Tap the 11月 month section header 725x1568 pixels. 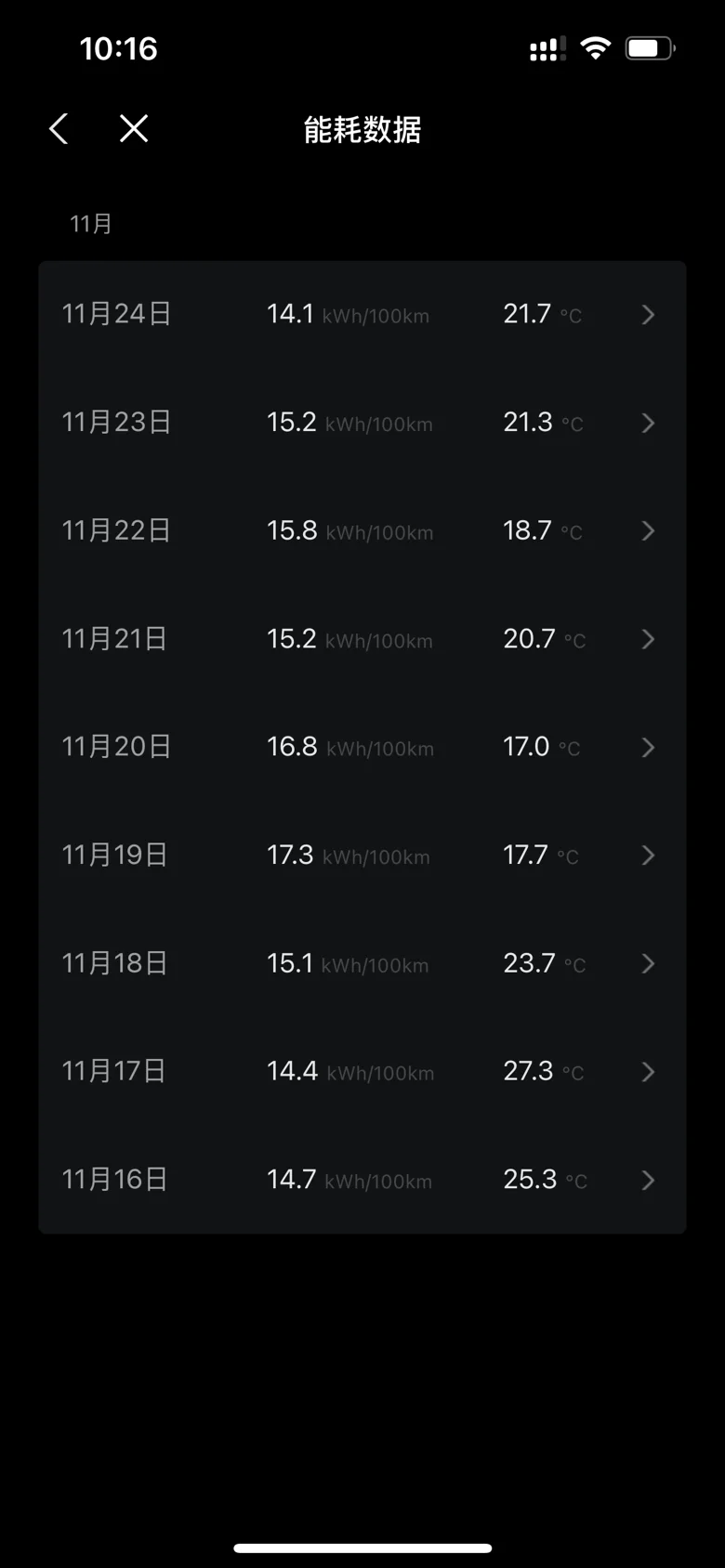[x=91, y=224]
